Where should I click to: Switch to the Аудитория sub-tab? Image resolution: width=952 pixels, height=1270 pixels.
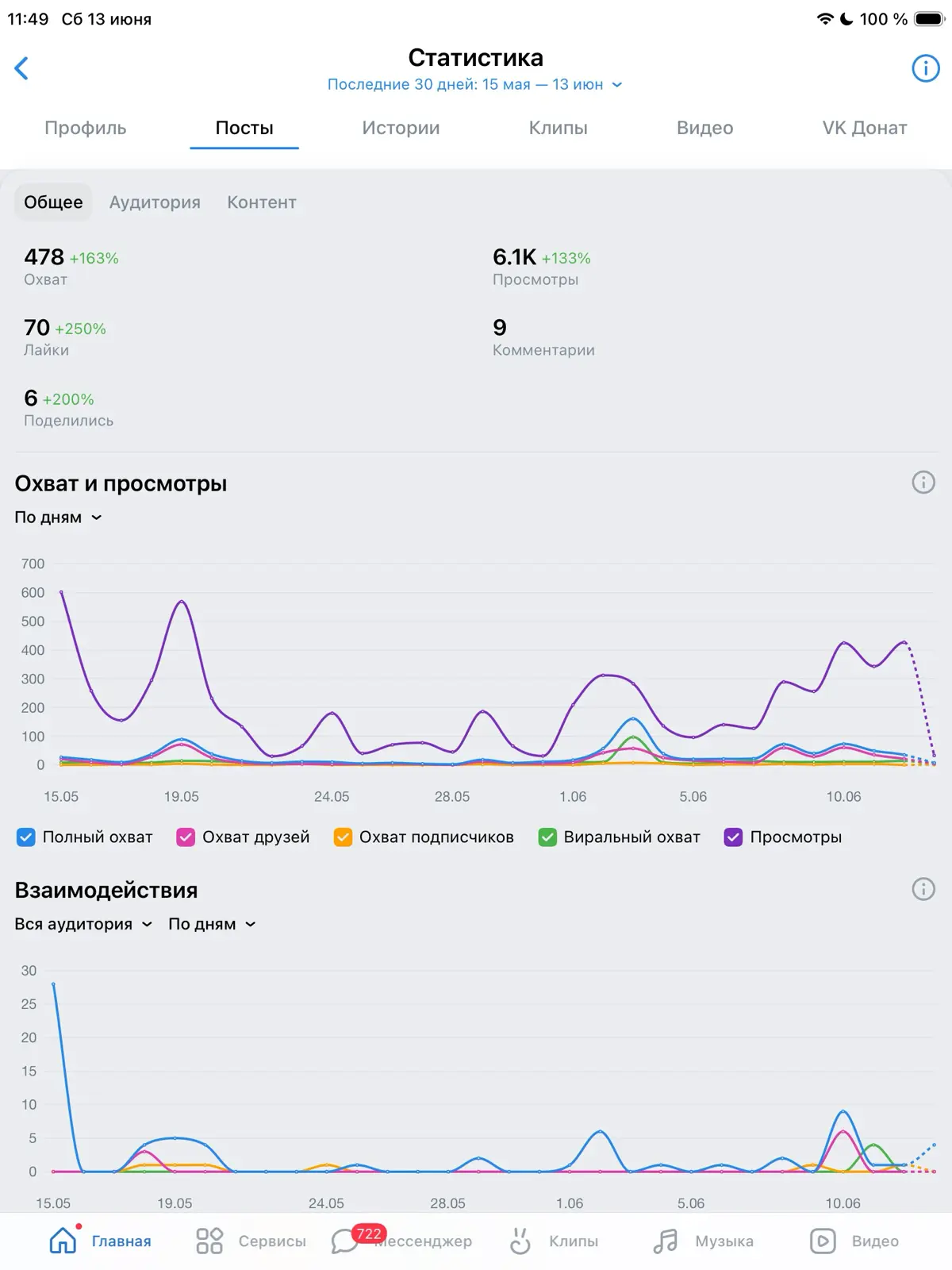pos(155,202)
